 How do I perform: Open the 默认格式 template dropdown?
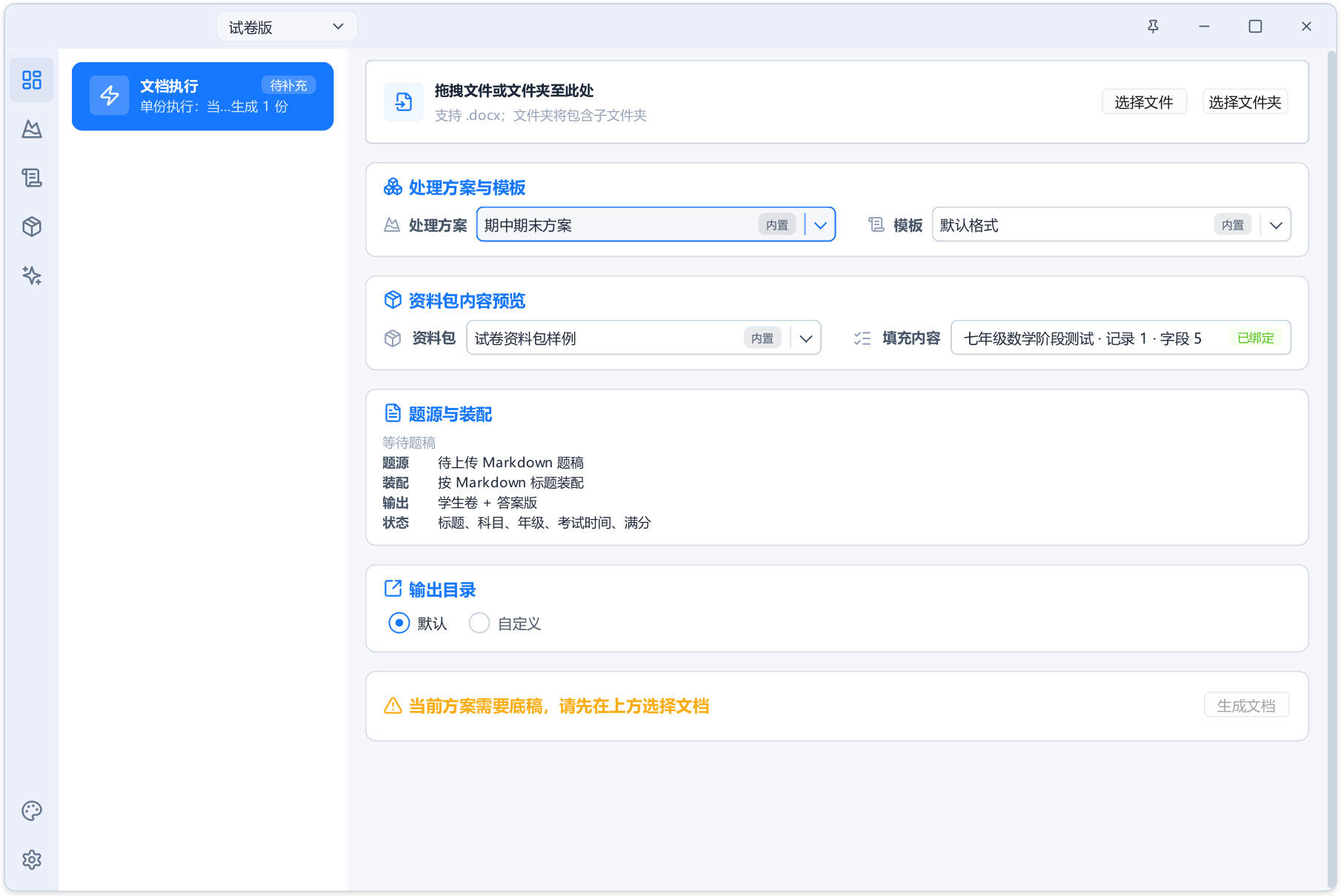pos(1111,224)
